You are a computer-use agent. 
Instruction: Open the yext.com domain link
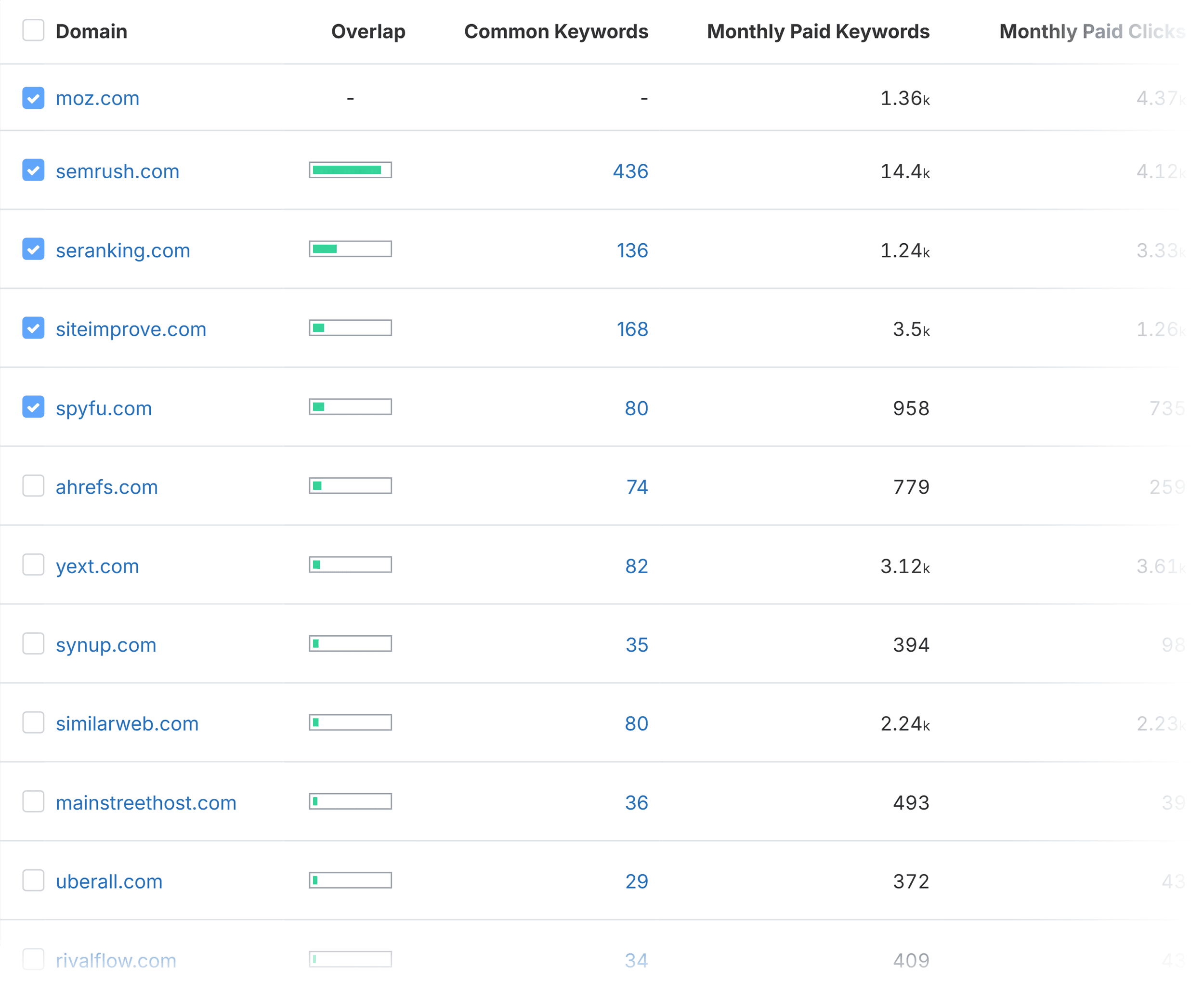coord(97,566)
